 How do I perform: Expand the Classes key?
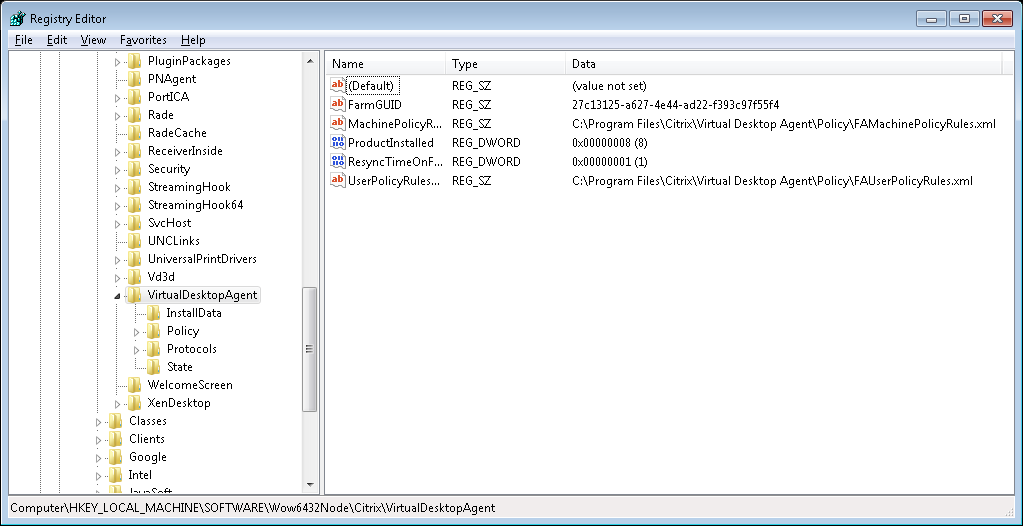(99, 422)
